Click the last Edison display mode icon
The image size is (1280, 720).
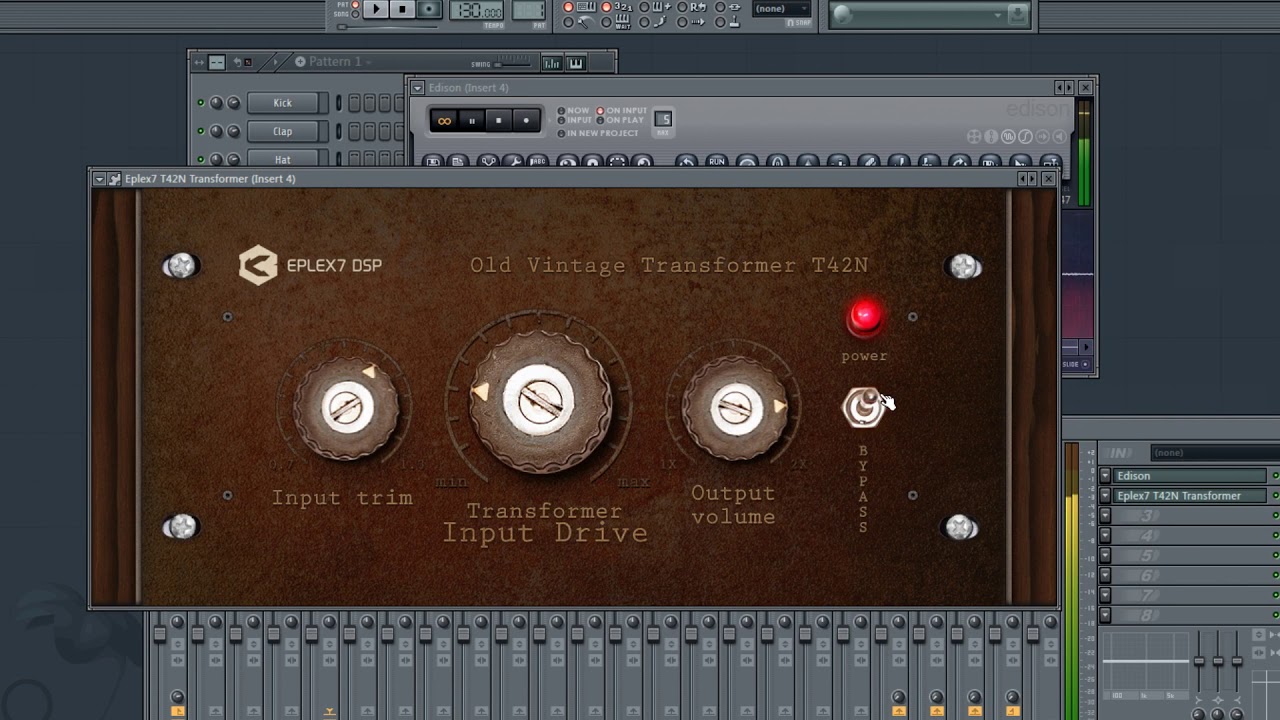1060,136
